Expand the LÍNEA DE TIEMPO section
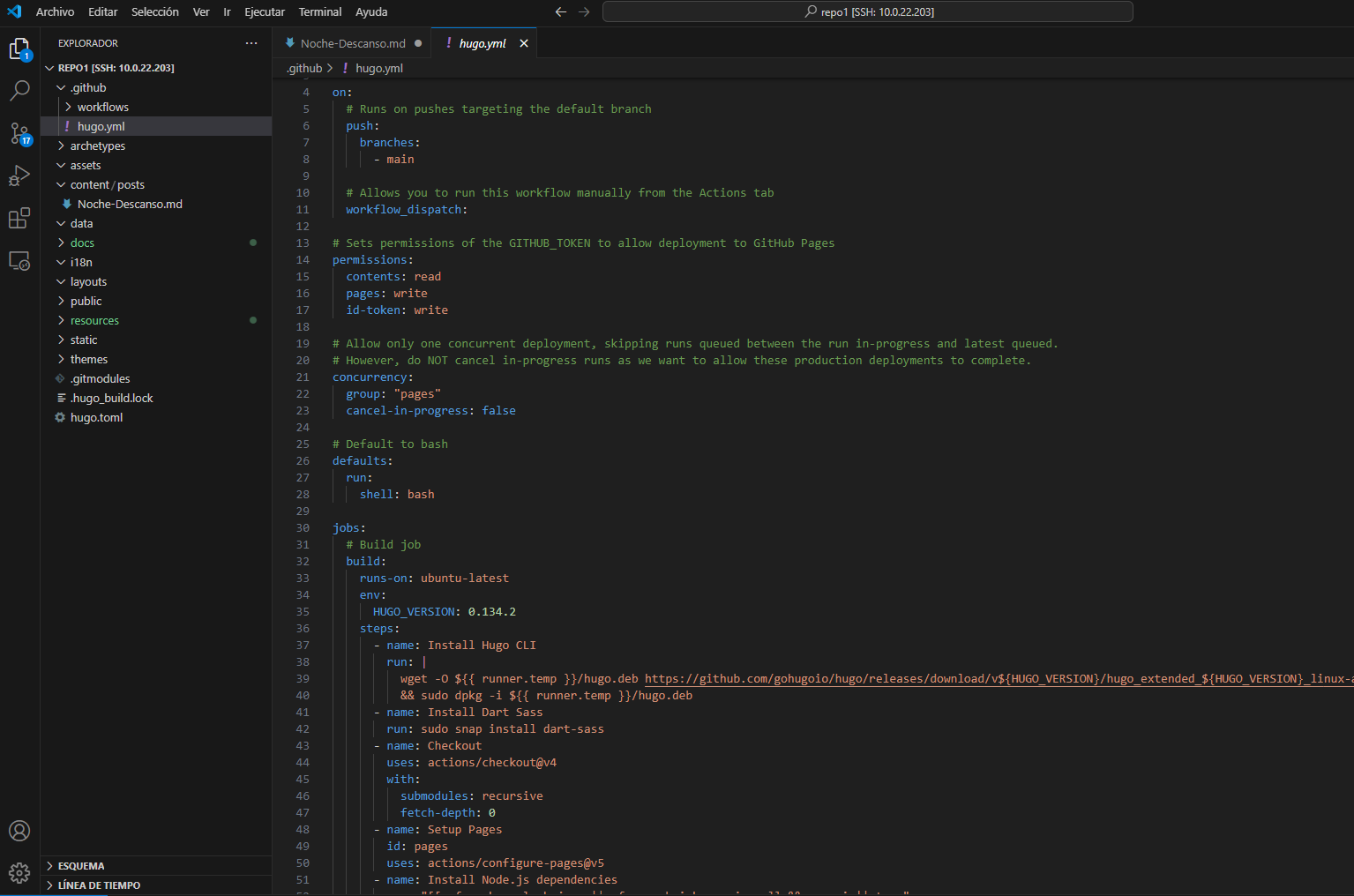The width and height of the screenshot is (1354, 896). click(99, 885)
